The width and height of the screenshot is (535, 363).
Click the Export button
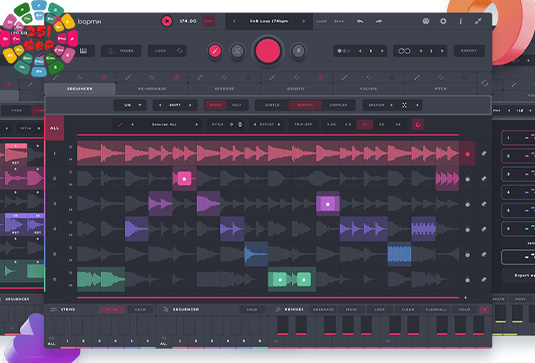(469, 51)
